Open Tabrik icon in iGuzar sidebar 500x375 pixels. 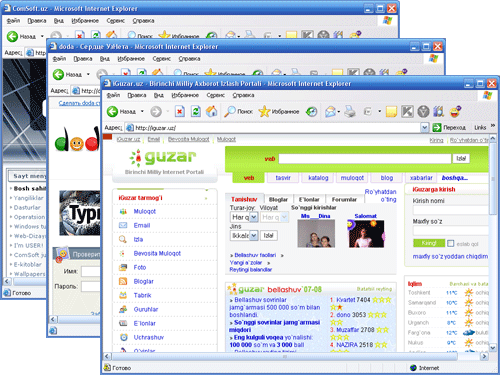click(x=123, y=295)
